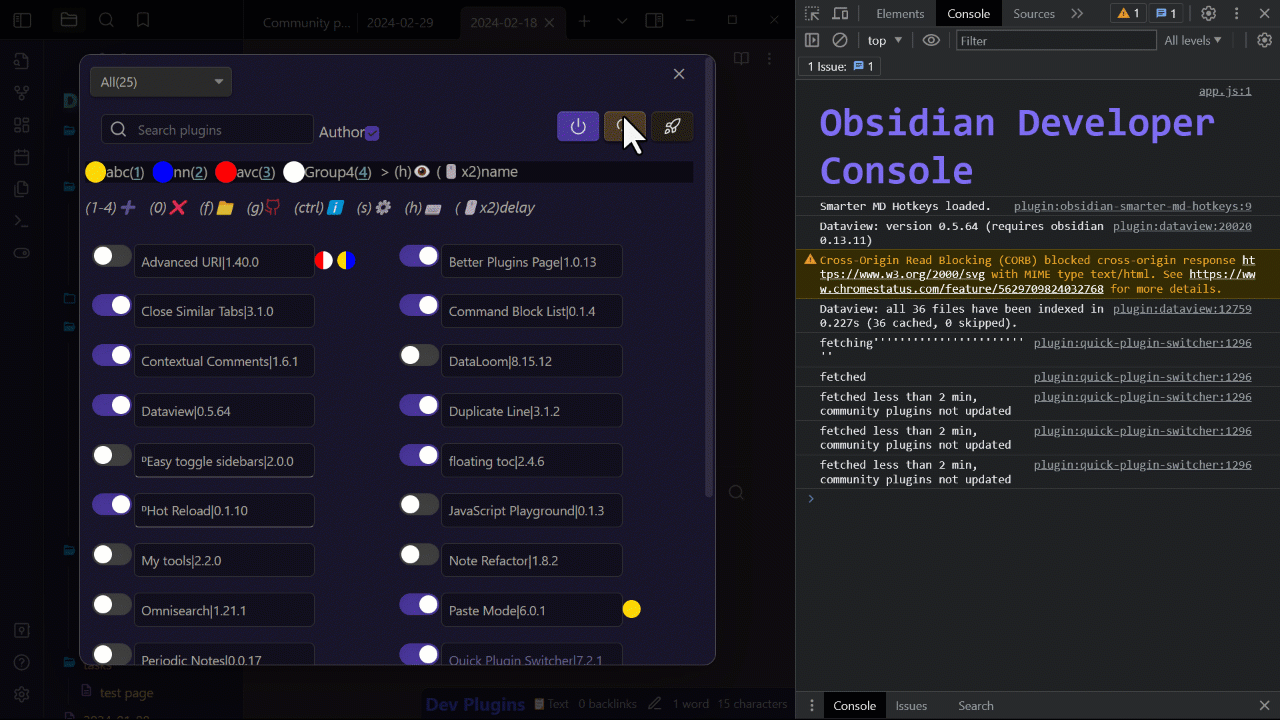Enable the JavaScript Playground toggle
The image size is (1280, 720).
click(419, 505)
